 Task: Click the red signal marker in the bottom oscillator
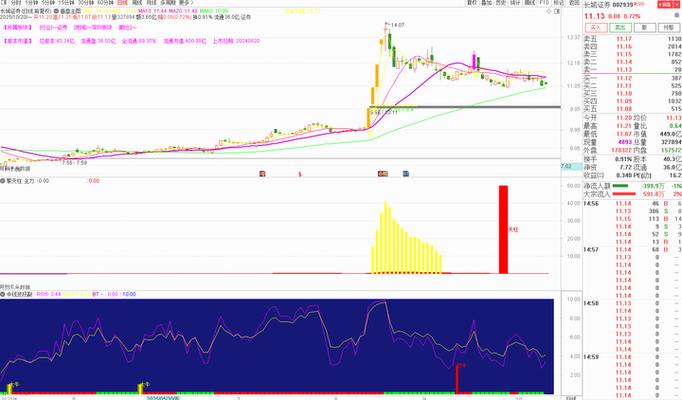tap(457, 378)
